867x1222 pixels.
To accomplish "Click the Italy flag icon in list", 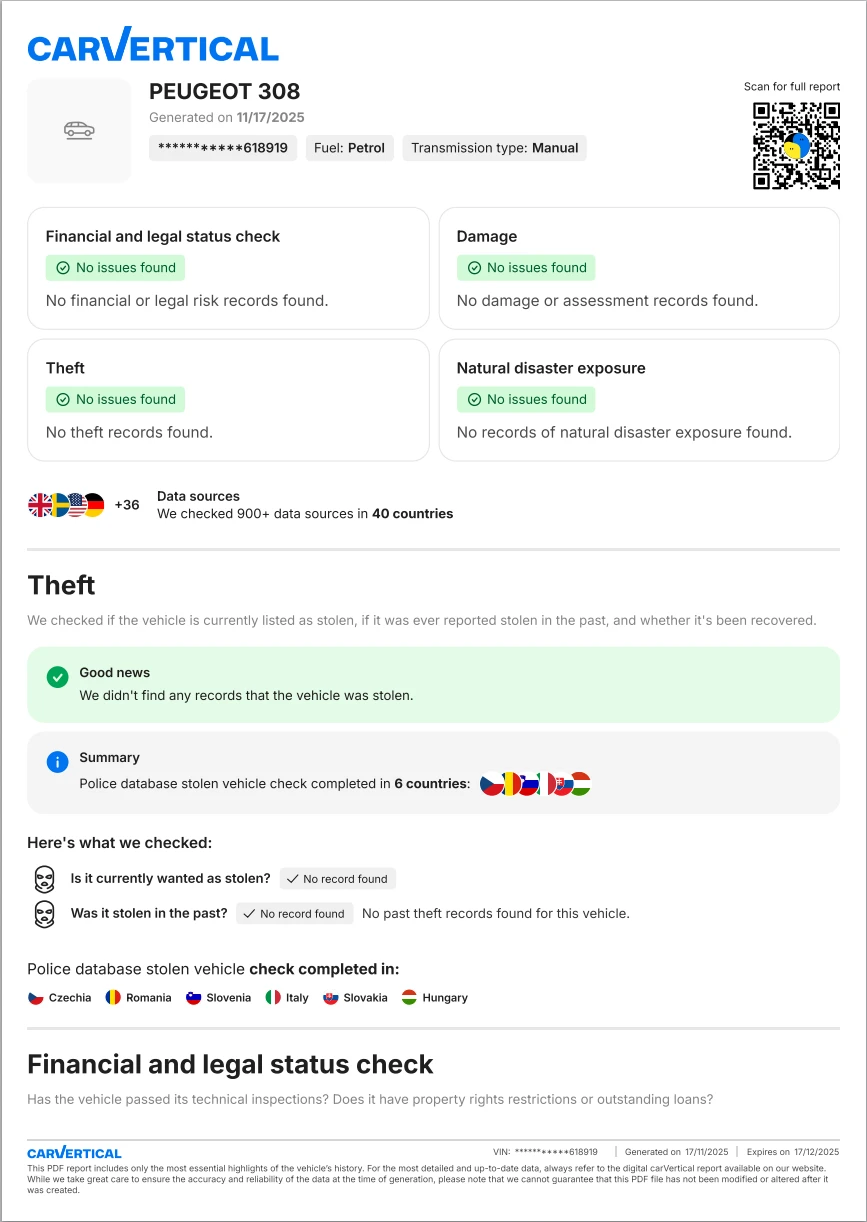I will coord(273,997).
